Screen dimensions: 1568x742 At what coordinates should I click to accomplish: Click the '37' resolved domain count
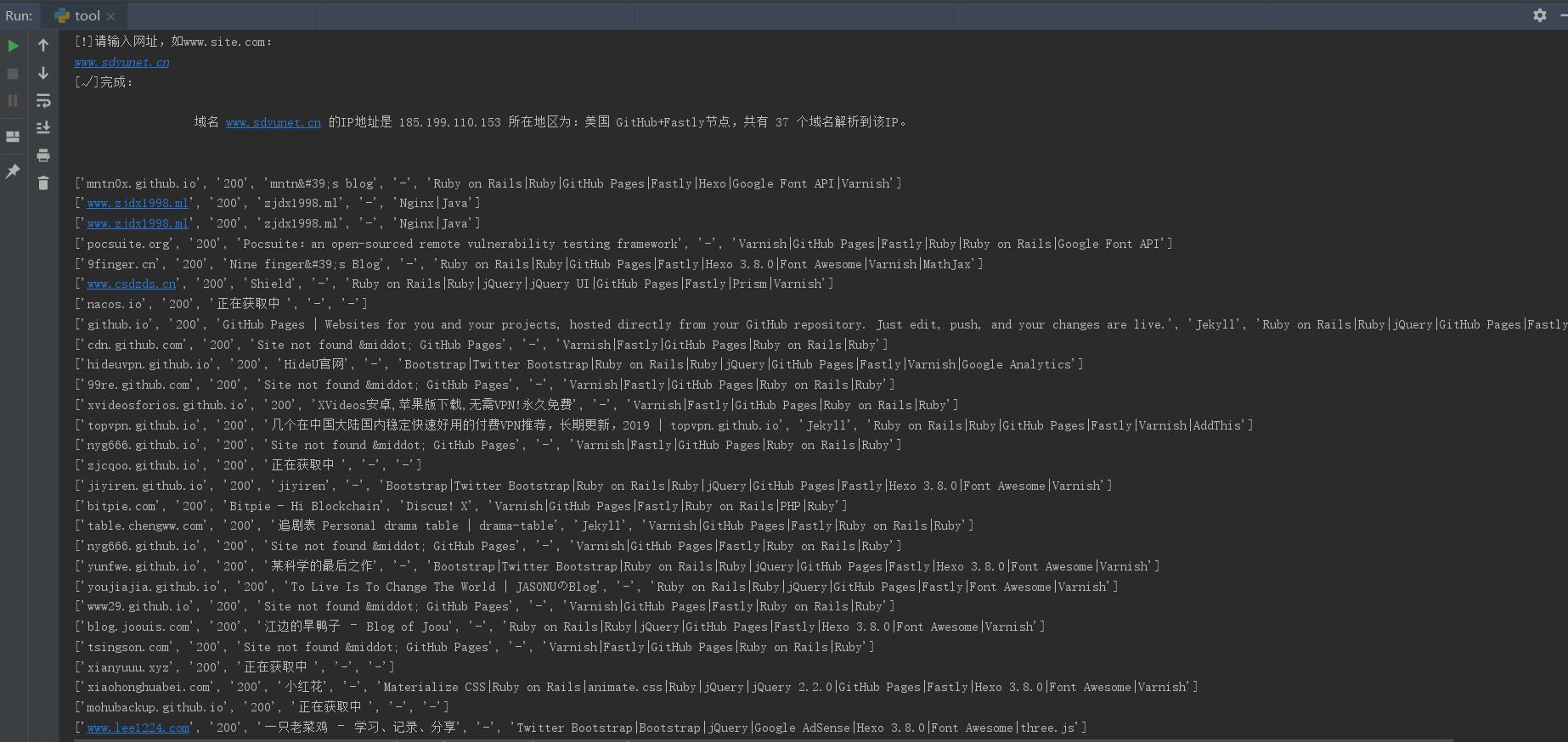point(781,122)
